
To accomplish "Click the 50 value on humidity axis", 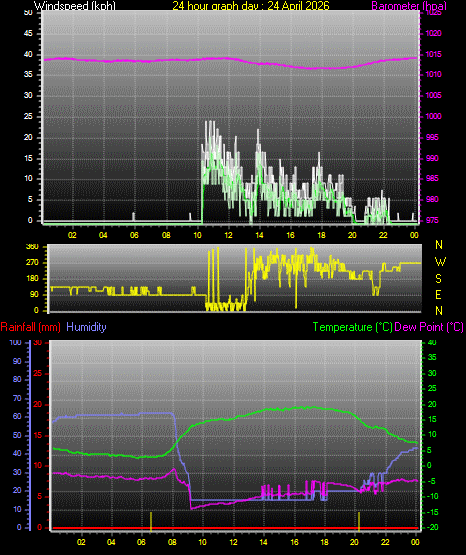I will click(17, 435).
